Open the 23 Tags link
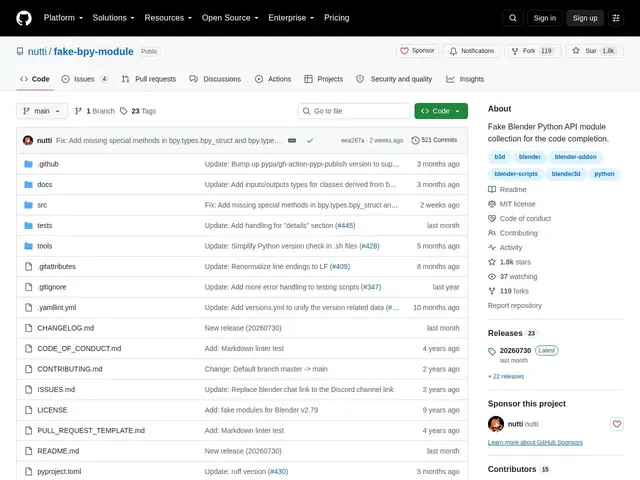Viewport: 640px width, 480px height. point(138,111)
